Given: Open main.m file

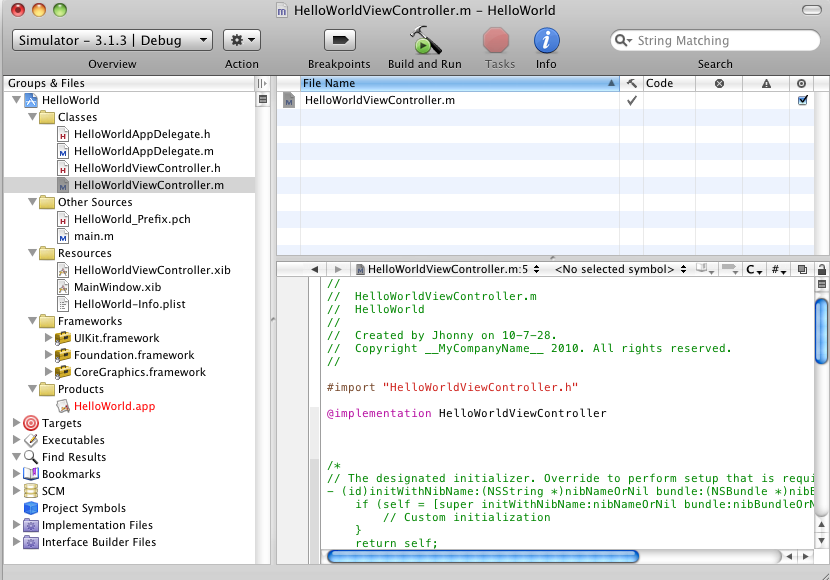Looking at the screenshot, I should pyautogui.click(x=94, y=236).
